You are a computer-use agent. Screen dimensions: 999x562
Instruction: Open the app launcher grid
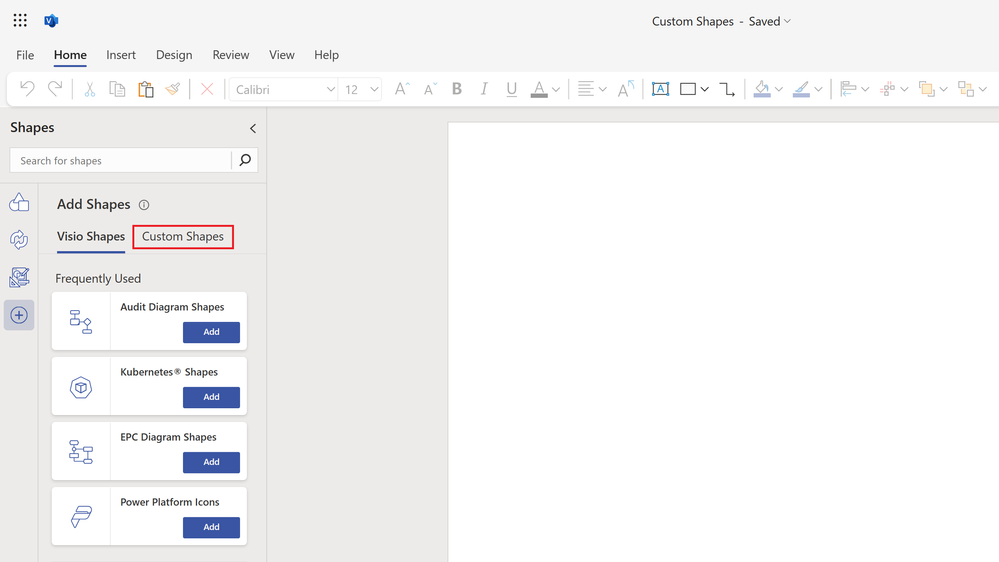tap(20, 20)
